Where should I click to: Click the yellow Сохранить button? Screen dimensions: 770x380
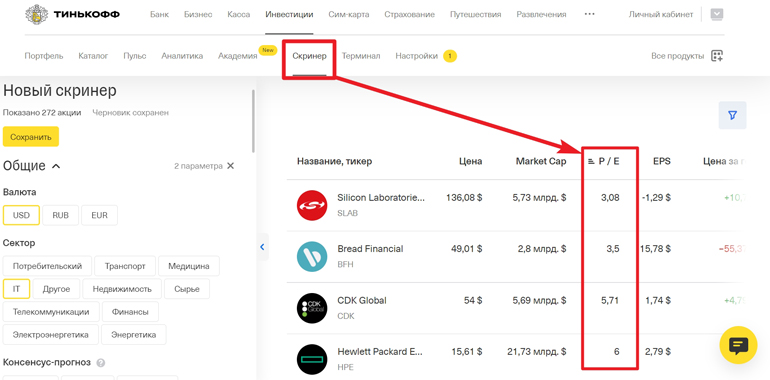(31, 137)
